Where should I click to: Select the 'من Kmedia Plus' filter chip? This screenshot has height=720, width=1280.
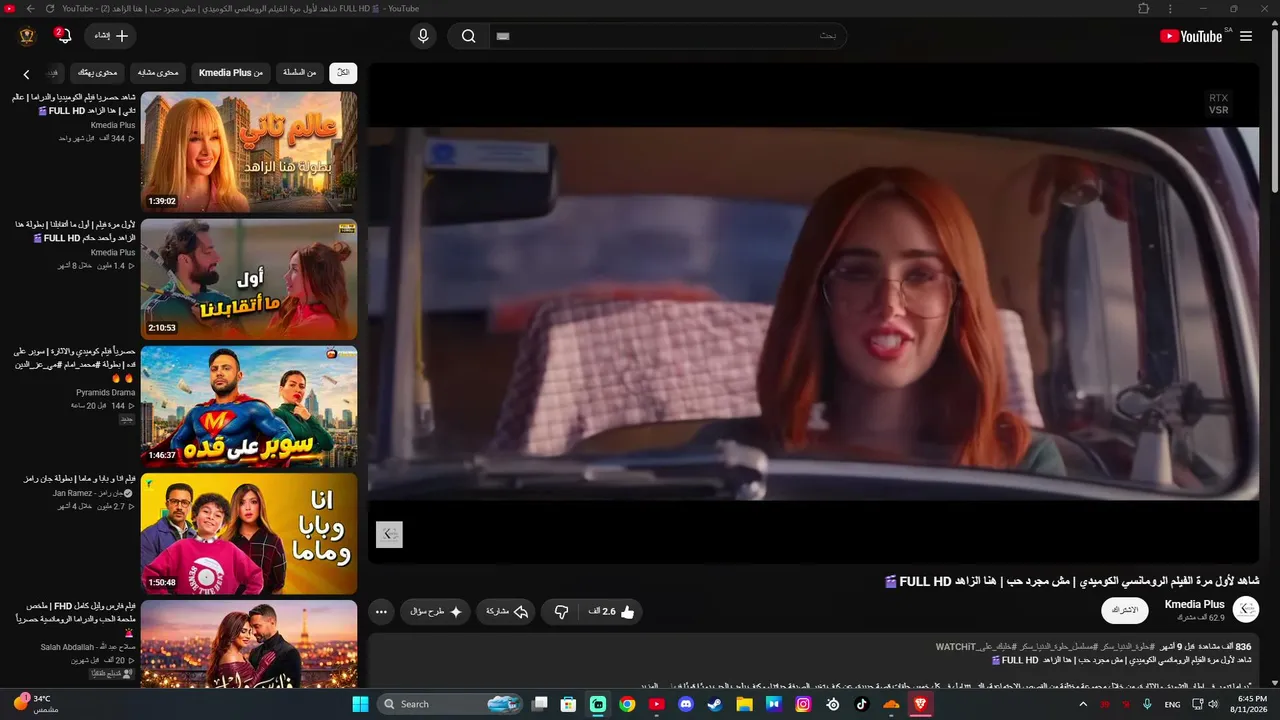pyautogui.click(x=231, y=72)
